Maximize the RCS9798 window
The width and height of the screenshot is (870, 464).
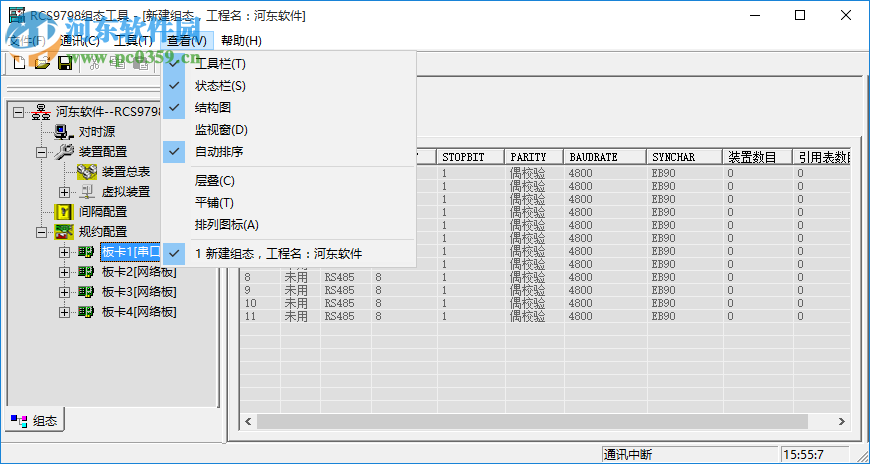(800, 16)
